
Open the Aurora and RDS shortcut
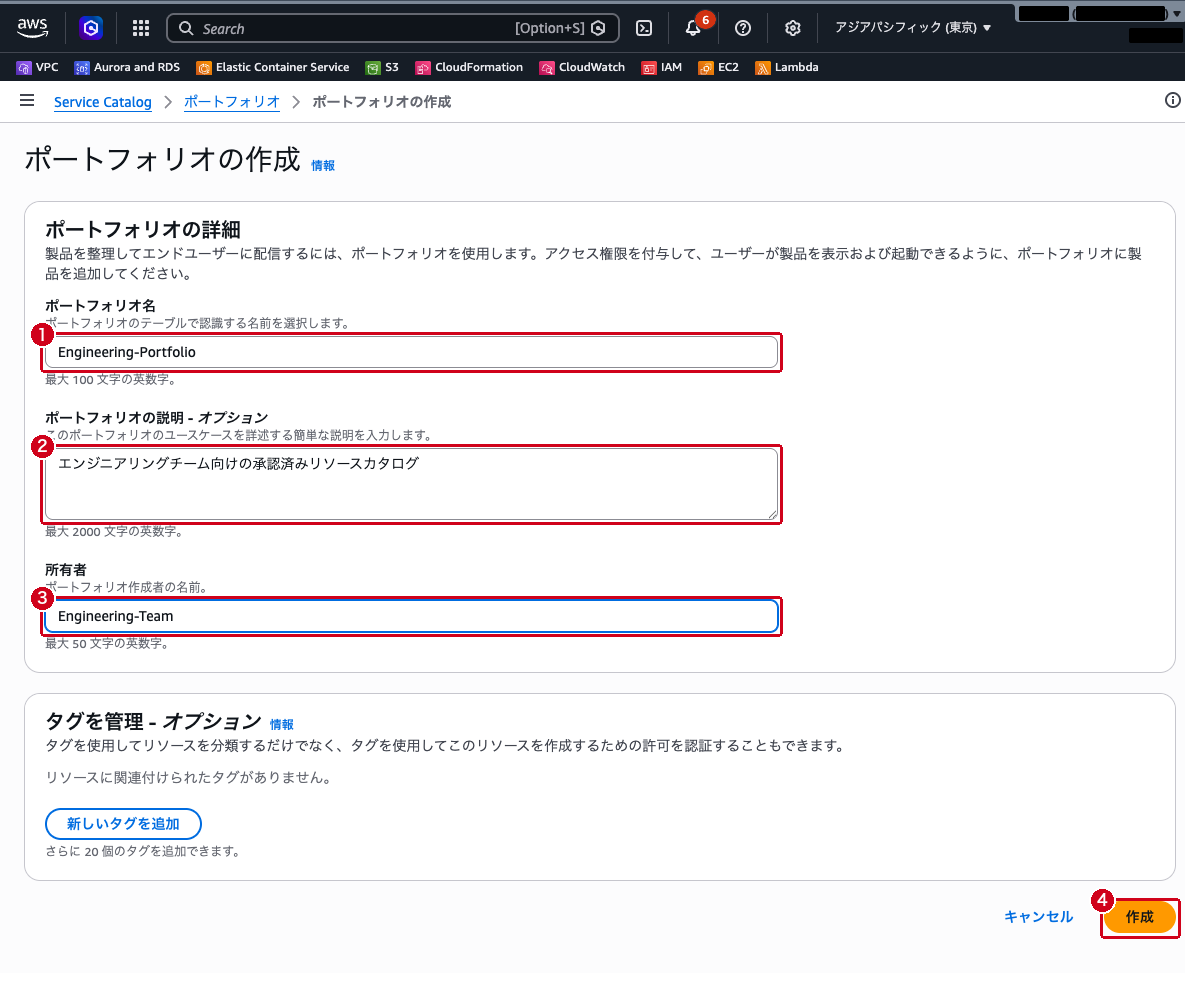(127, 67)
